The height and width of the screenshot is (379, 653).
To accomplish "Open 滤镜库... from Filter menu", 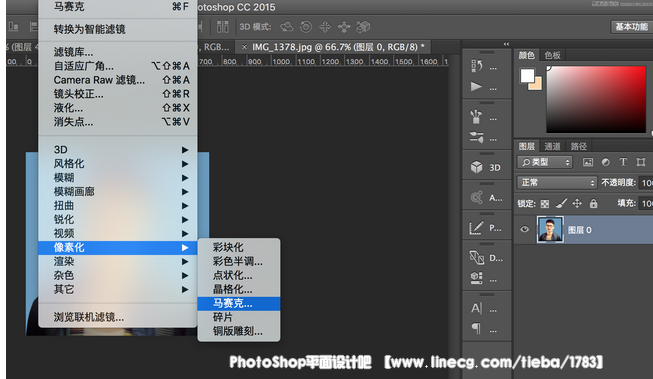I will point(118,52).
